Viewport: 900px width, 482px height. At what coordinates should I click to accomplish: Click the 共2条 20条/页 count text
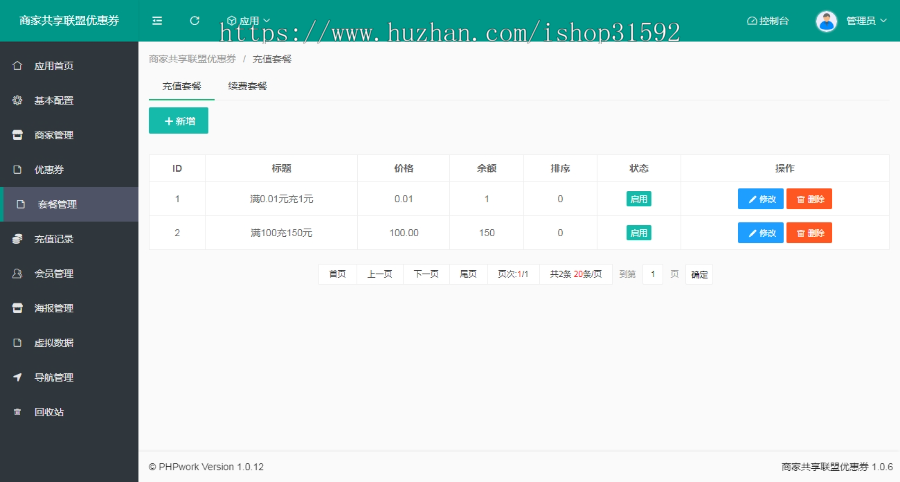576,274
